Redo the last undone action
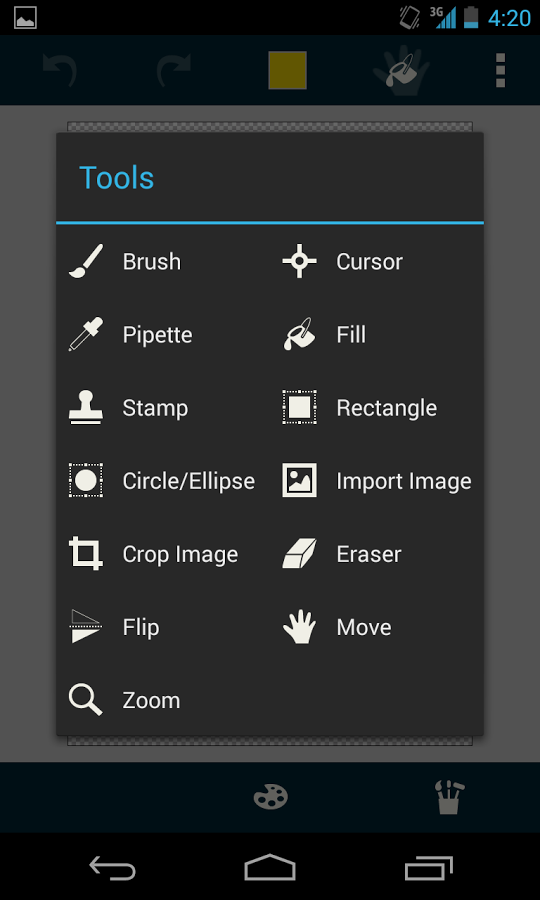The image size is (540, 900). pos(174,71)
